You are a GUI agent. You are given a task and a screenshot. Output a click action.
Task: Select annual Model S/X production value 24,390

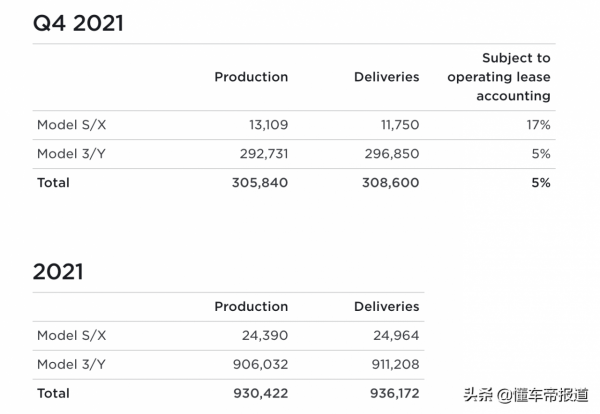[x=261, y=336]
